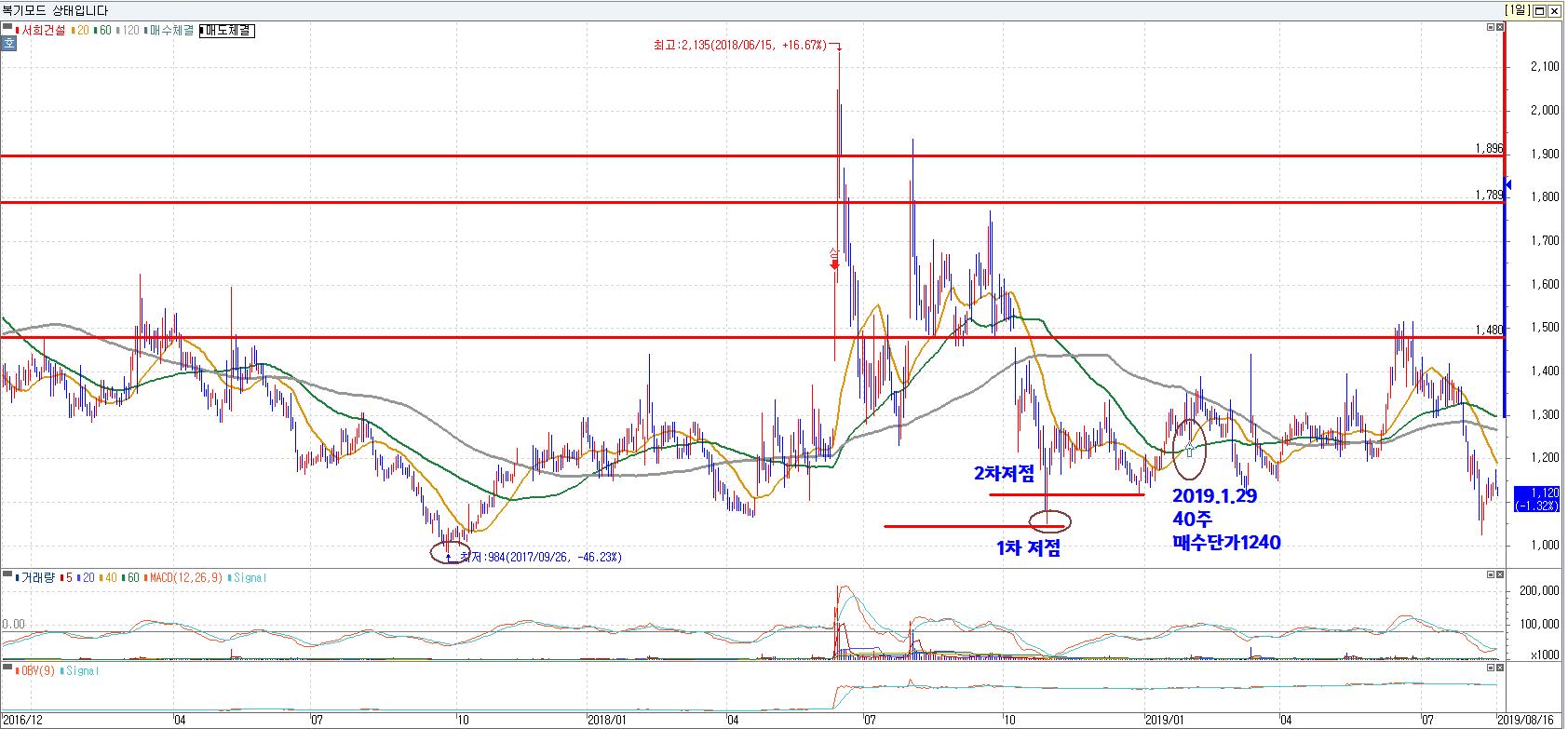The image size is (1568, 729).
Task: Select the 1,896 horizontal resistance line label
Action: [x=1489, y=148]
